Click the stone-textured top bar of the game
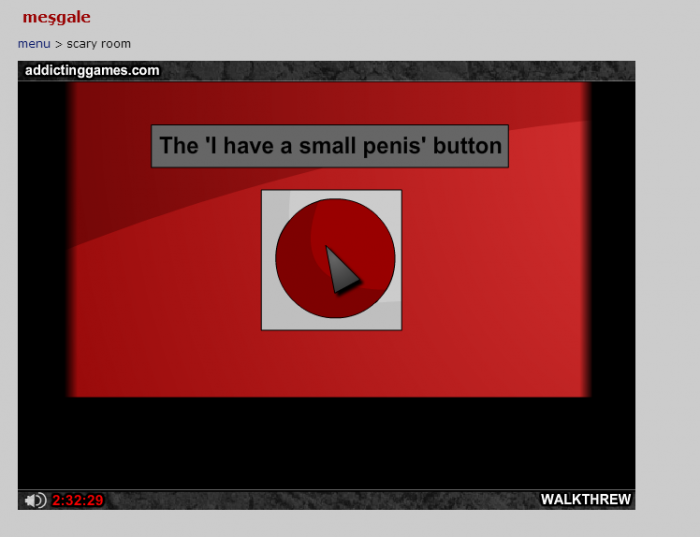 400,70
